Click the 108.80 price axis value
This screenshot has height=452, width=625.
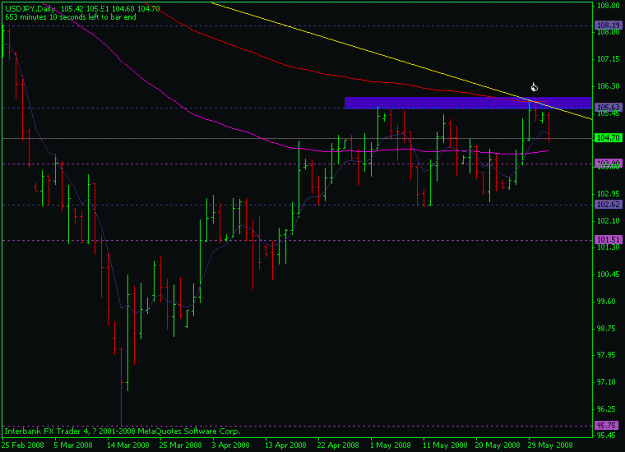click(608, 6)
